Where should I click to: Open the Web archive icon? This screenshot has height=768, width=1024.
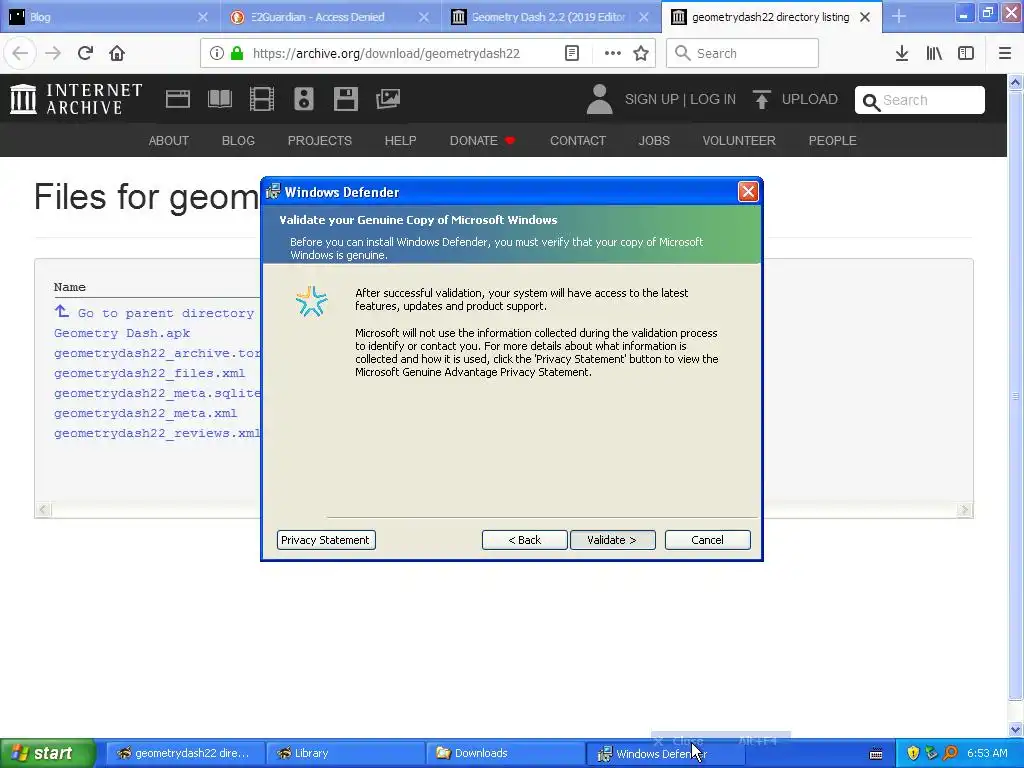click(178, 99)
